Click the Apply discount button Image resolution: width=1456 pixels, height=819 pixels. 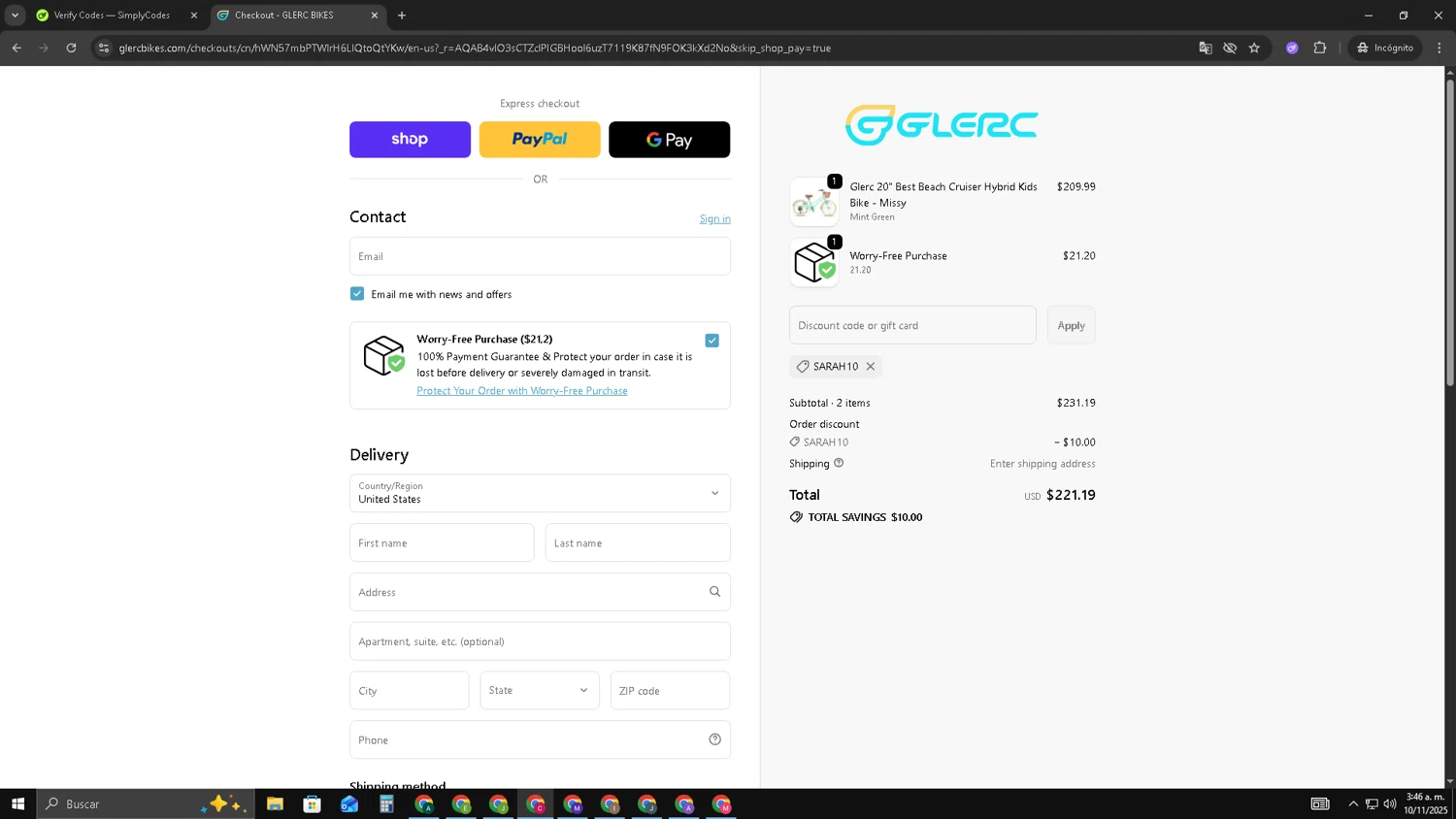coord(1072,325)
